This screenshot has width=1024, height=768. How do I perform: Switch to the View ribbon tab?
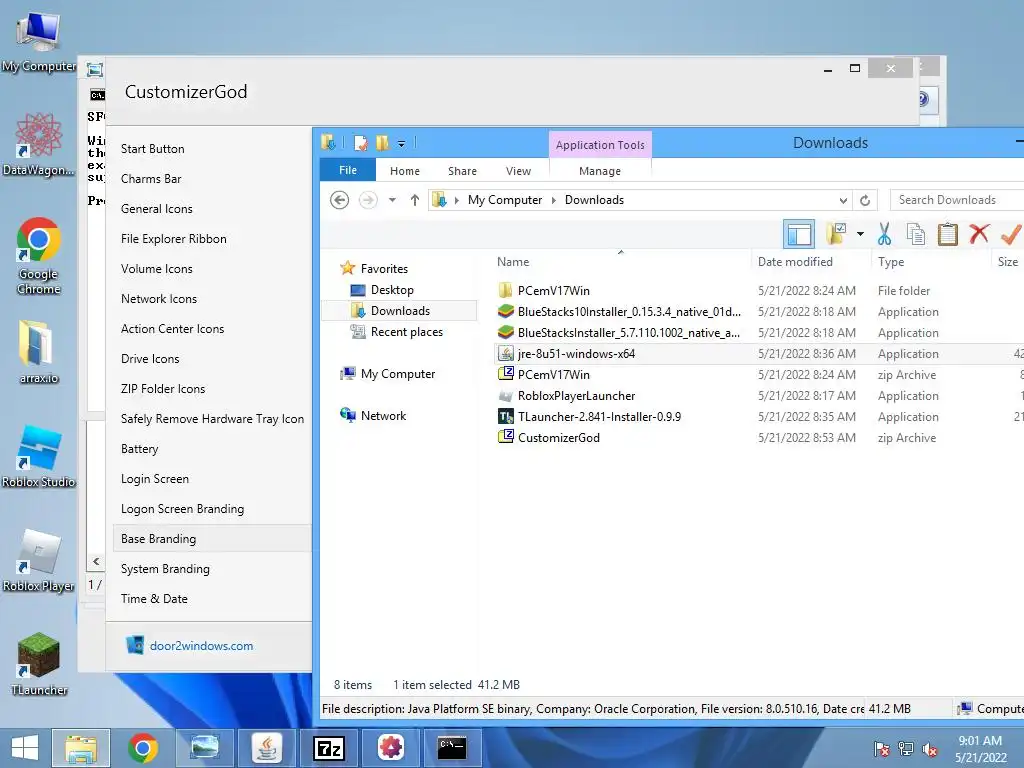[519, 171]
